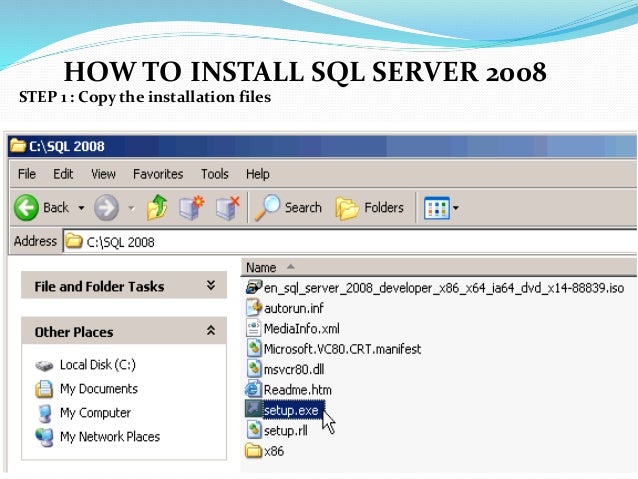Open My Computer link

point(95,413)
